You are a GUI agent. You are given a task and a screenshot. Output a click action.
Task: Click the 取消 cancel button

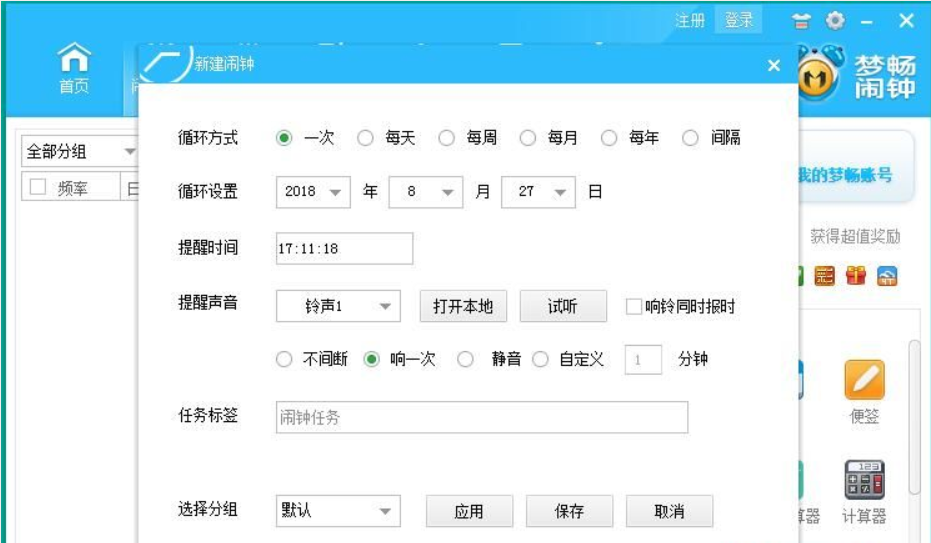[669, 511]
